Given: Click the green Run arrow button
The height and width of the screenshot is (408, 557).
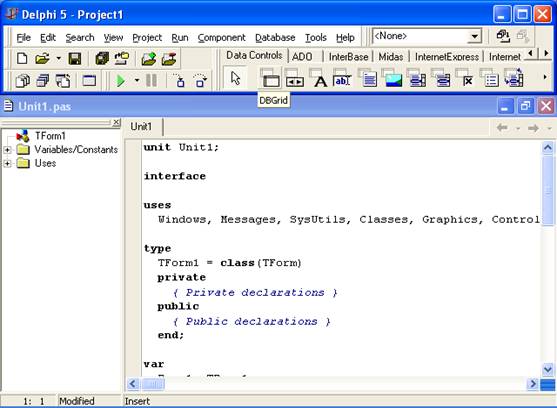Looking at the screenshot, I should pos(121,81).
